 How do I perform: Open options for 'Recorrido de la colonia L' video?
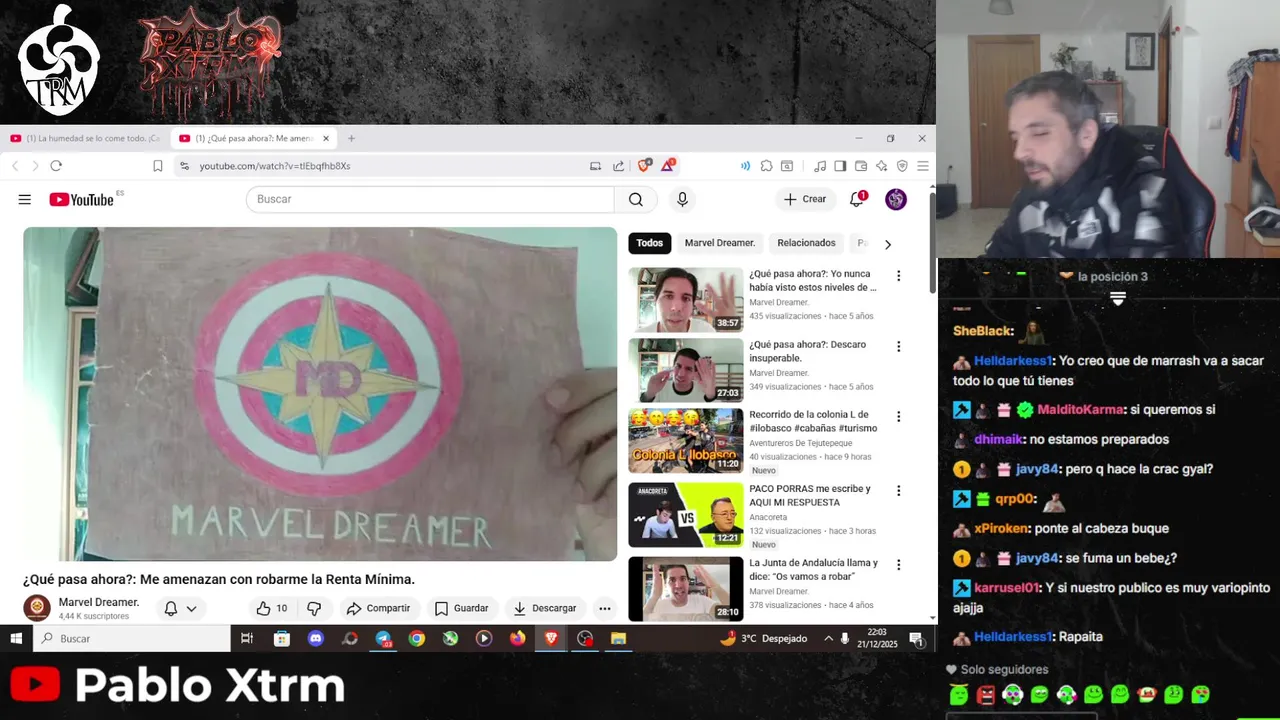(x=898, y=417)
